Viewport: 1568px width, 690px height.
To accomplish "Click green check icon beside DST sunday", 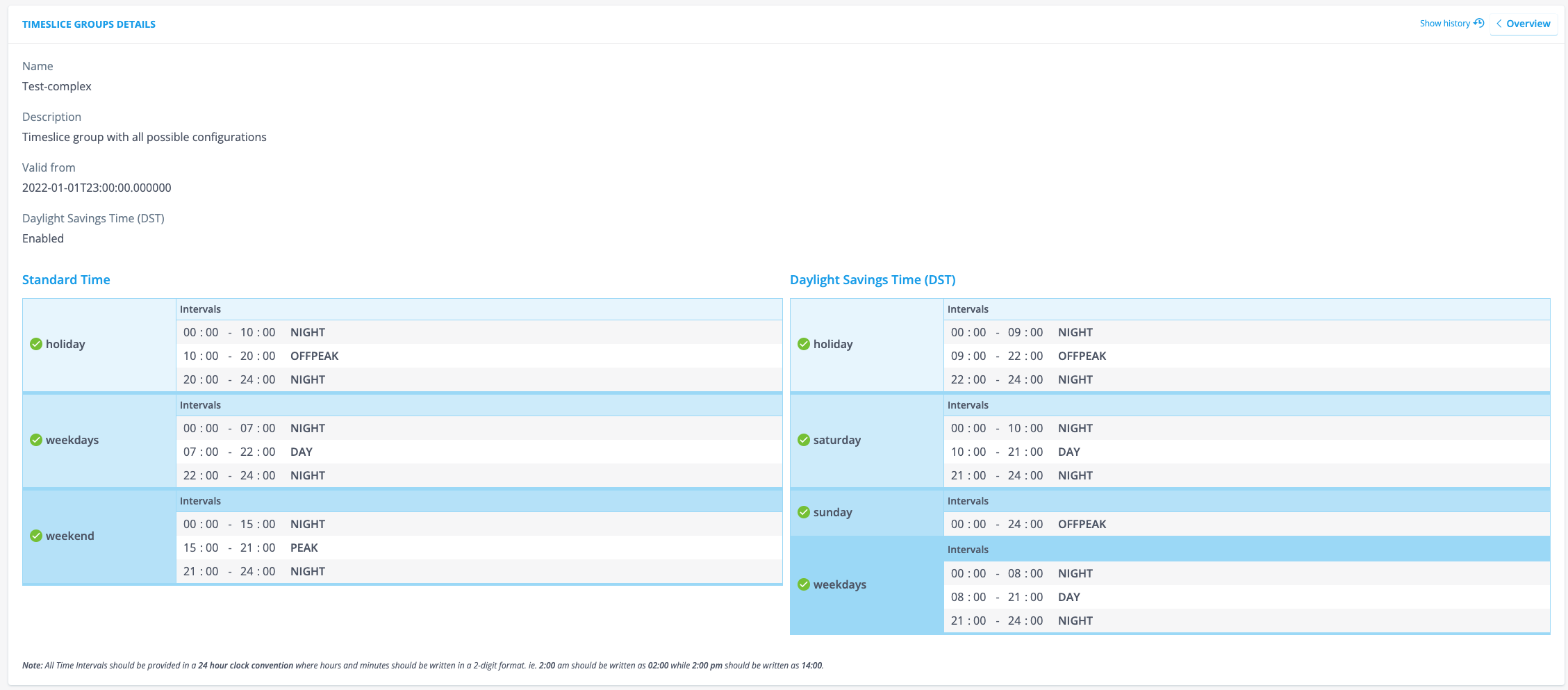I will (804, 512).
